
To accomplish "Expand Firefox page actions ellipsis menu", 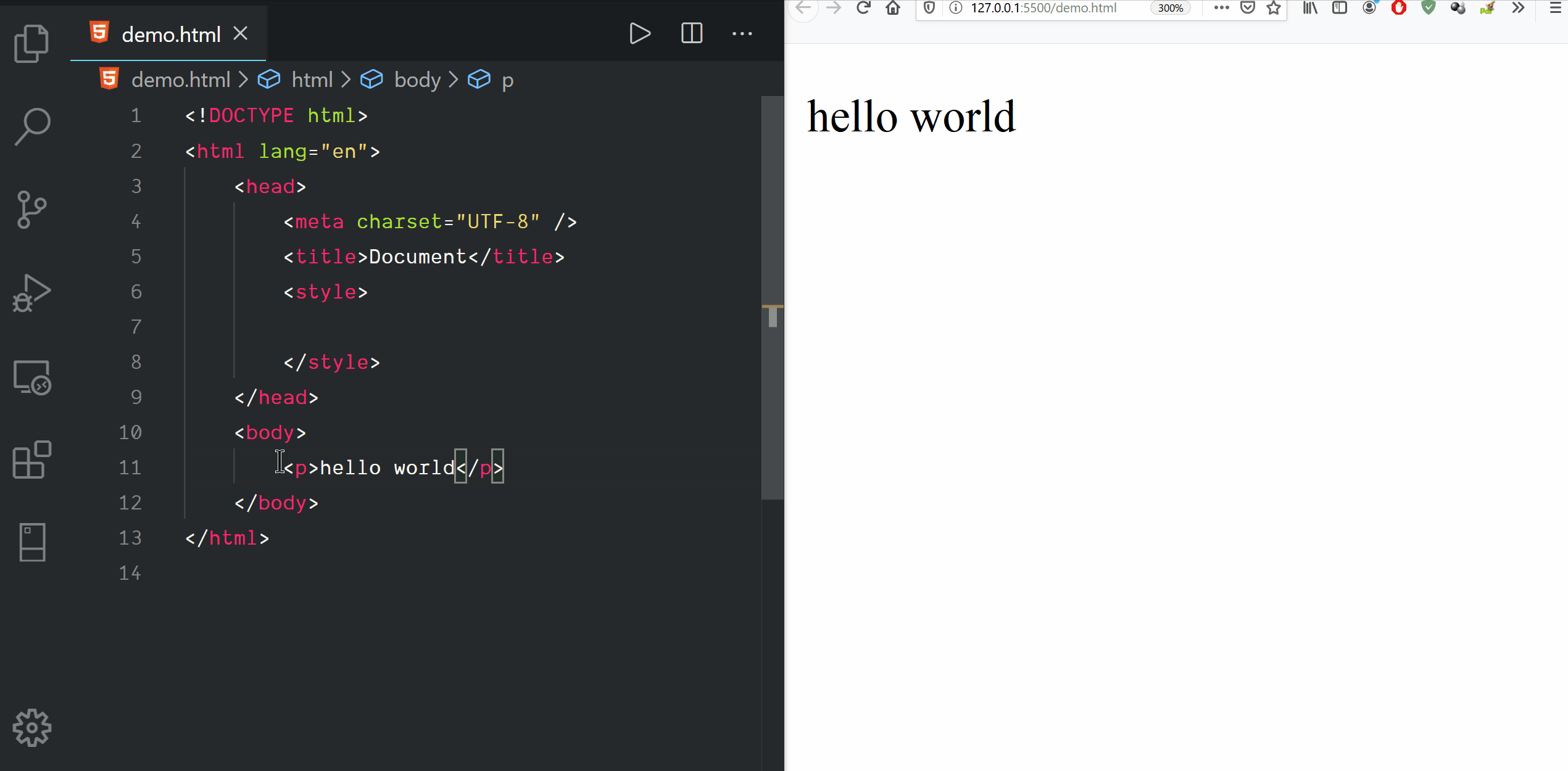I will pyautogui.click(x=1221, y=8).
